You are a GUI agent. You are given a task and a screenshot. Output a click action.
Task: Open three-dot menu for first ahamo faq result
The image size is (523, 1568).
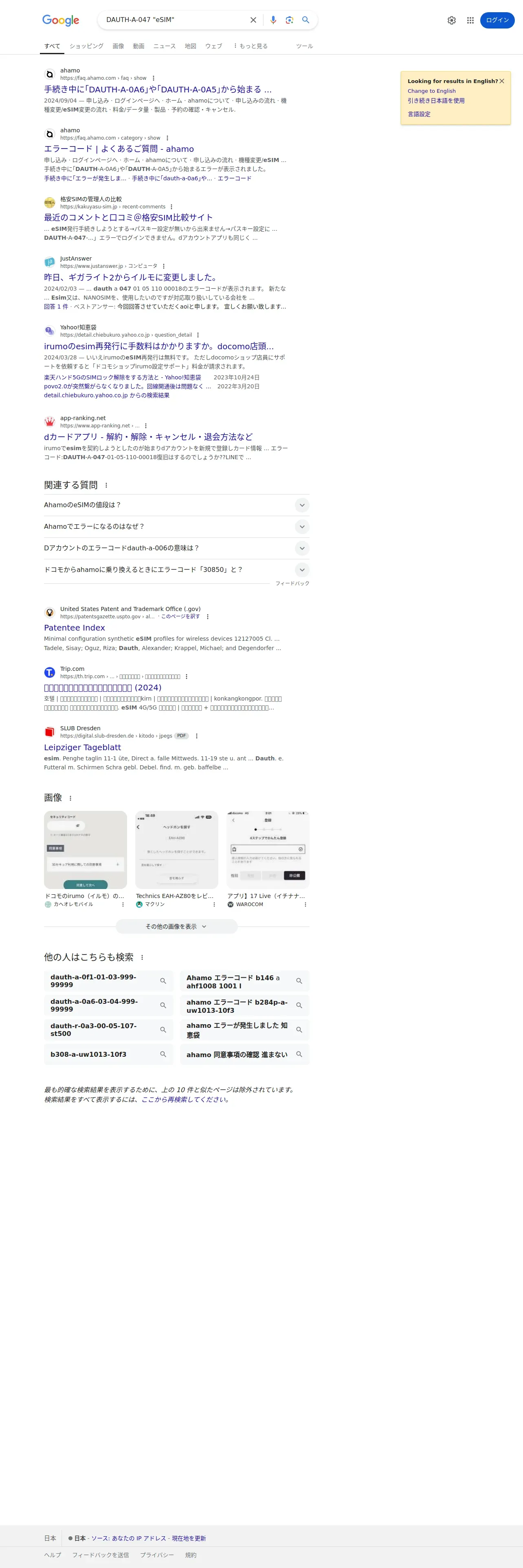pos(154,78)
